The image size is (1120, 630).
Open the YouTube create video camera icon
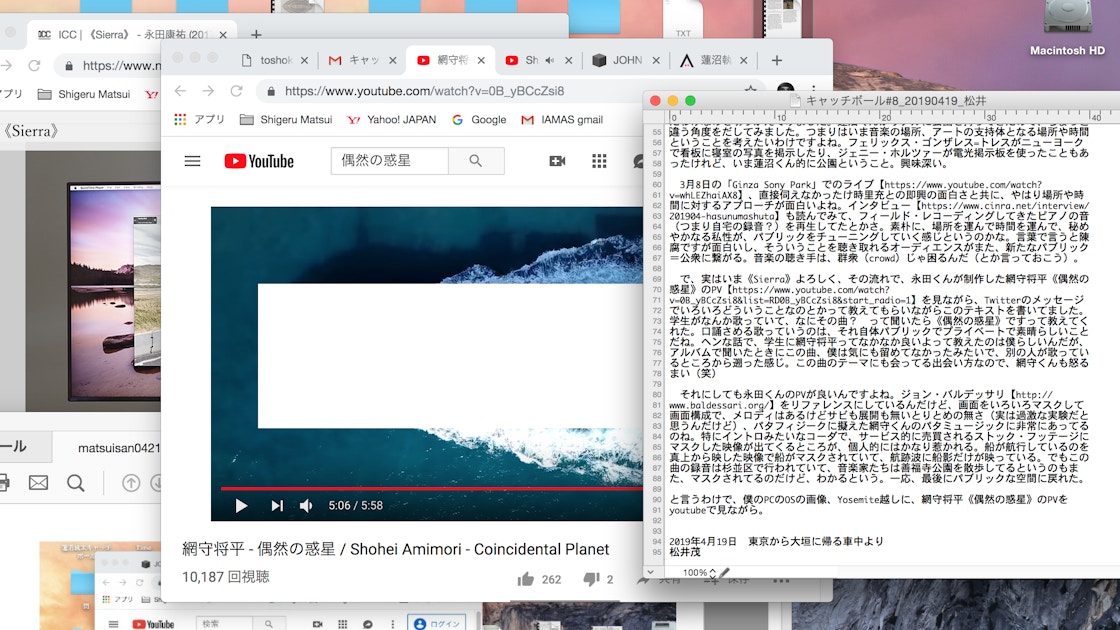tap(557, 161)
